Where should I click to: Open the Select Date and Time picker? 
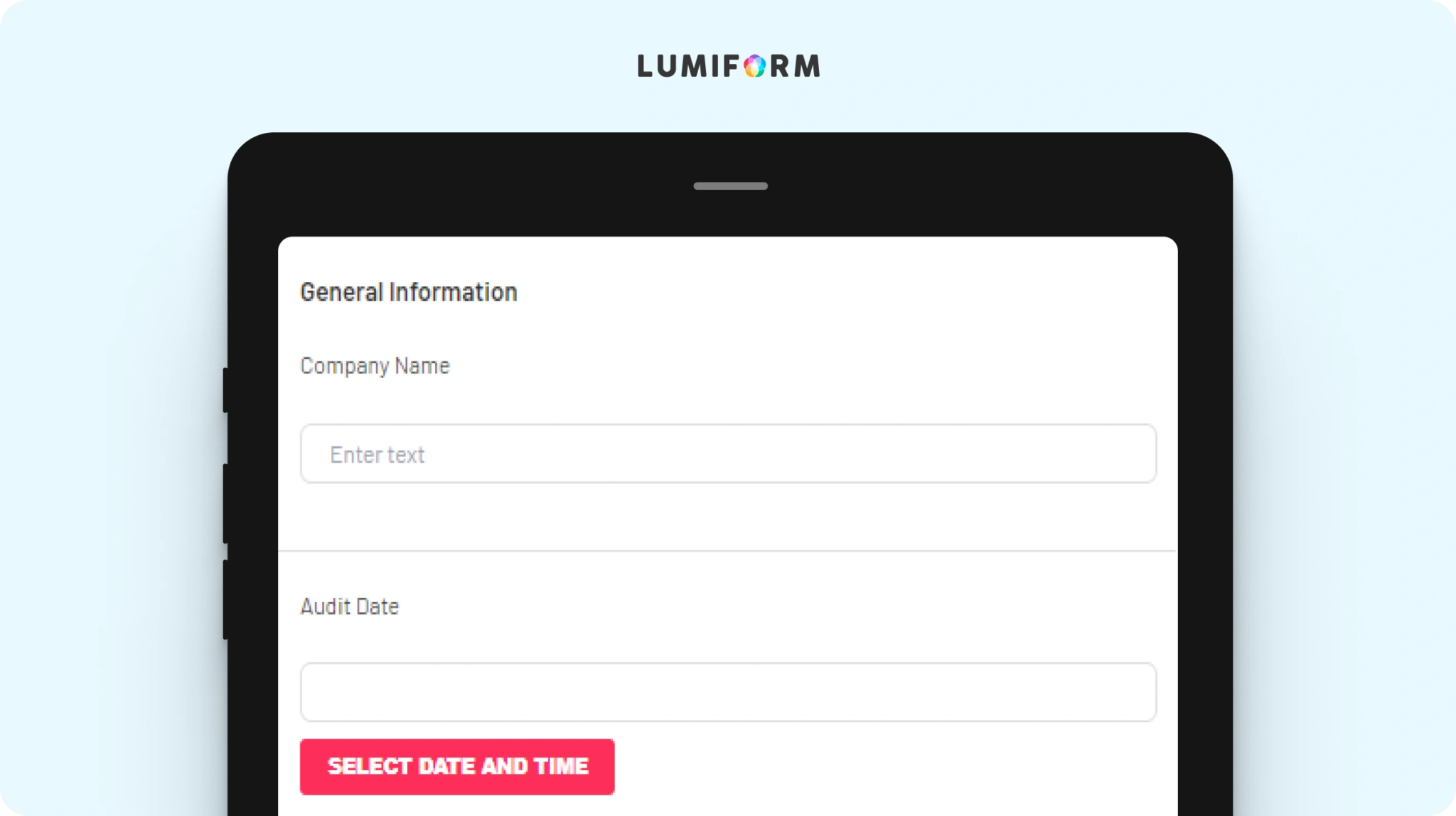(x=457, y=766)
